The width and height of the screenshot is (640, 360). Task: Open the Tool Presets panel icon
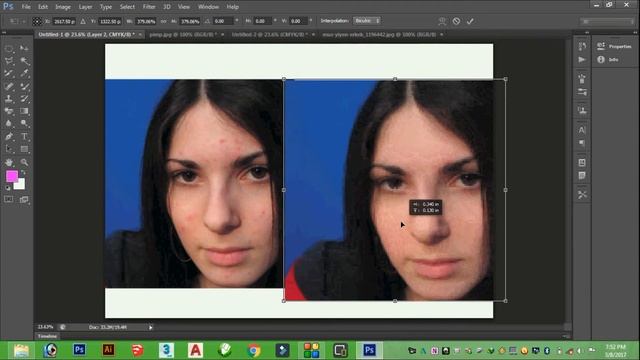pos(582,195)
